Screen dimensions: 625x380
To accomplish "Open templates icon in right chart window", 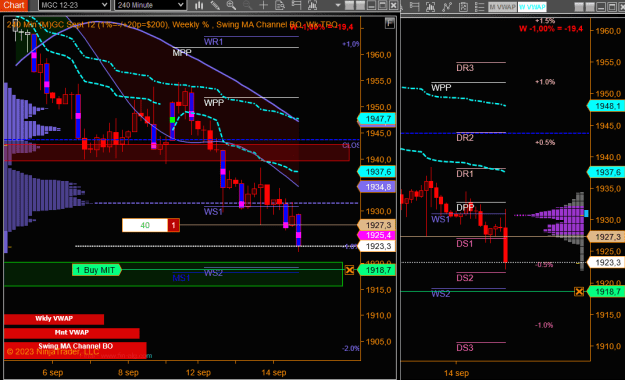I will point(463,6).
